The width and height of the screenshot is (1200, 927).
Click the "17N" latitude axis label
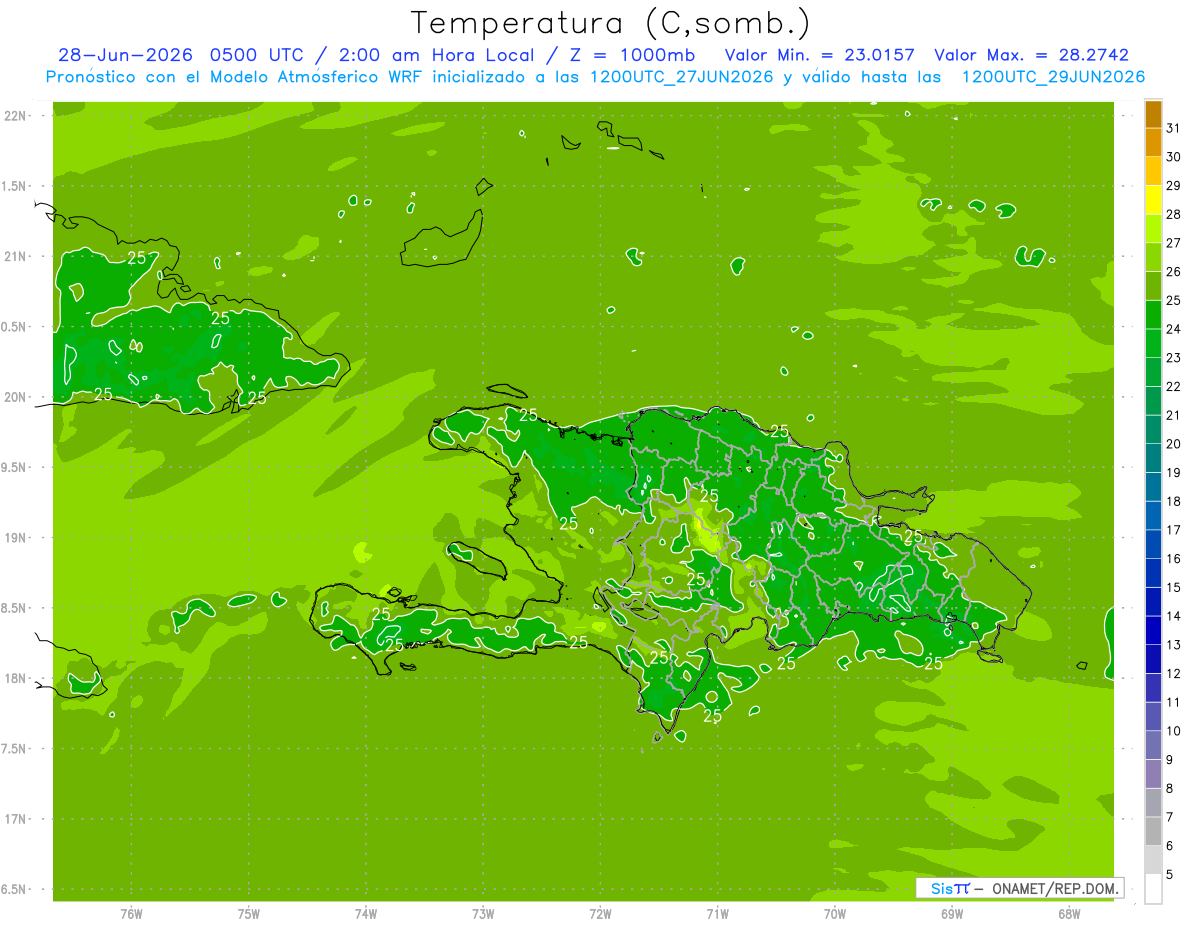pos(14,819)
